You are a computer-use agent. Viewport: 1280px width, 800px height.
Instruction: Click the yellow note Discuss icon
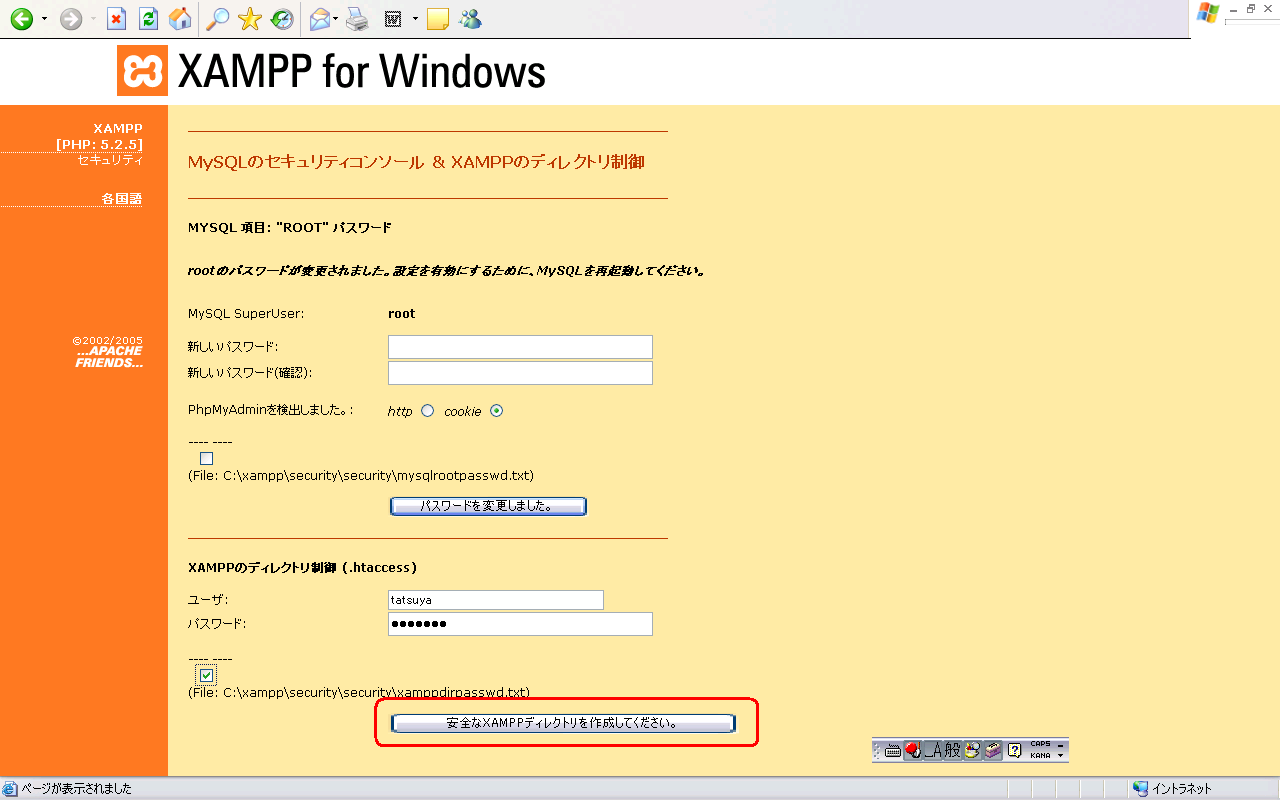click(x=438, y=19)
